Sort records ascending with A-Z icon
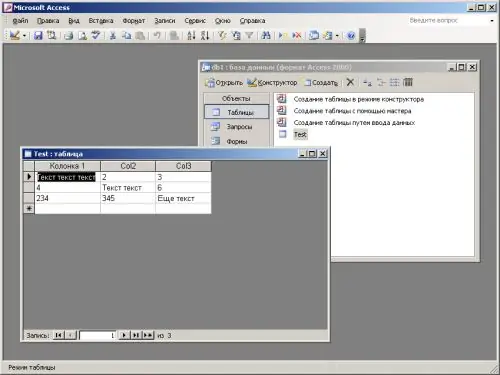 click(191, 35)
